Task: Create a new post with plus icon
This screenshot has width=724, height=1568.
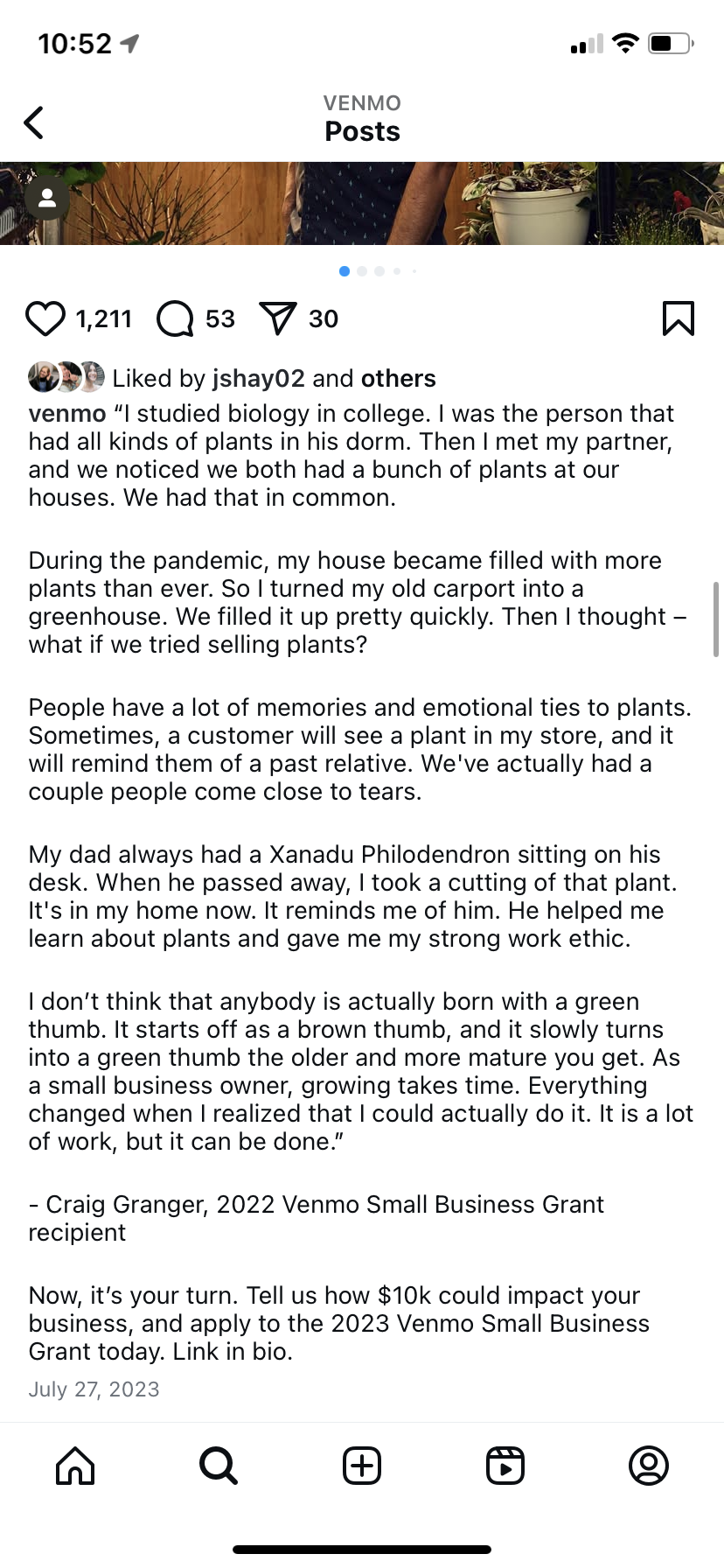Action: (x=362, y=1465)
